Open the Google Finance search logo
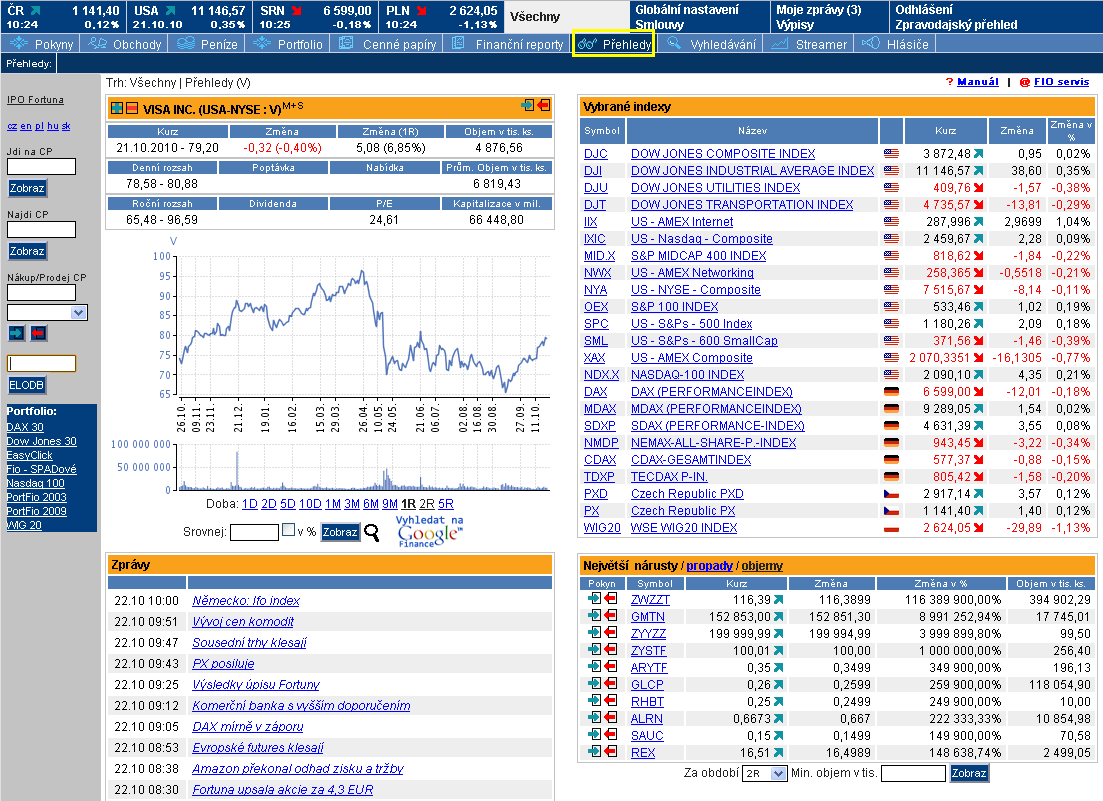 (x=430, y=532)
